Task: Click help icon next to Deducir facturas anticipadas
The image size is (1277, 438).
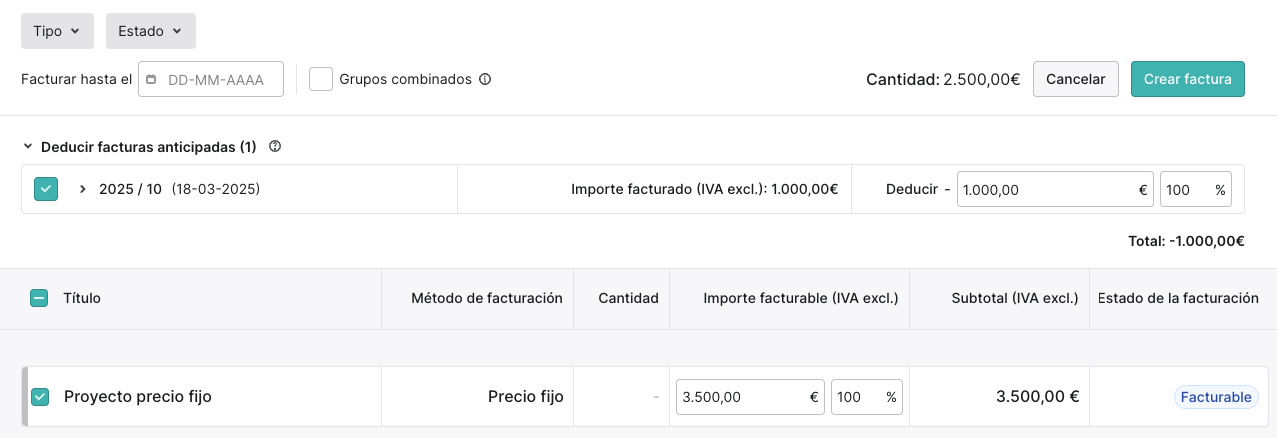Action: 275,147
